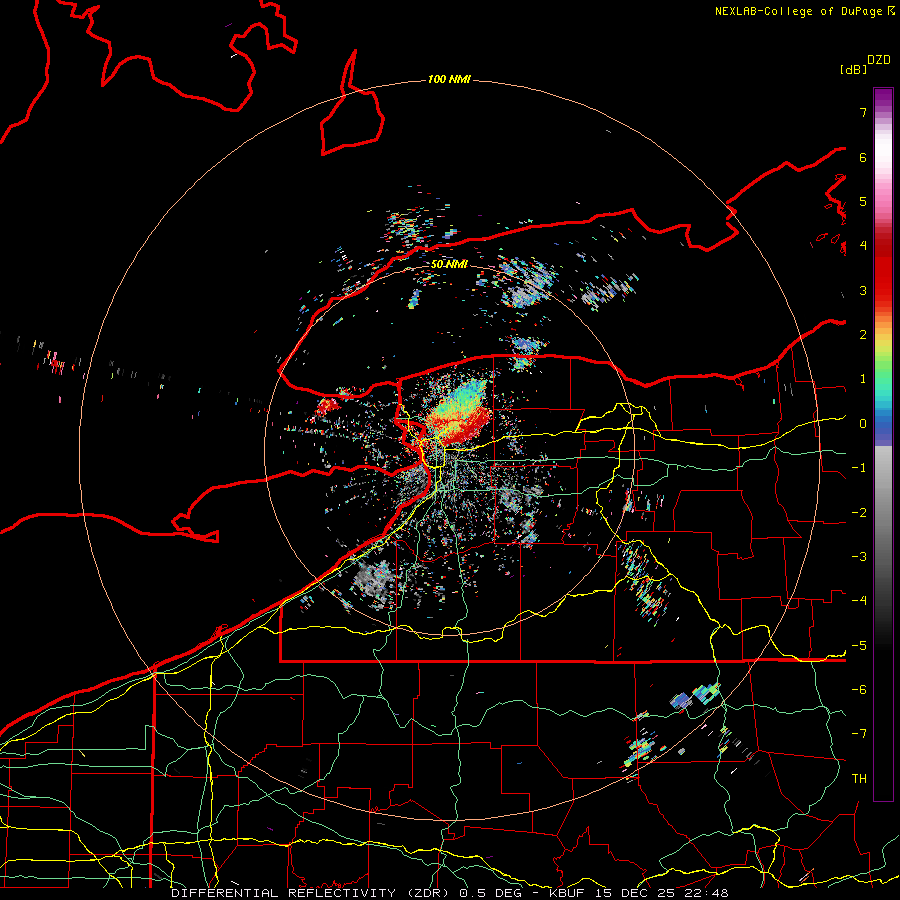Click the TH threshold label on scale

coord(859,779)
